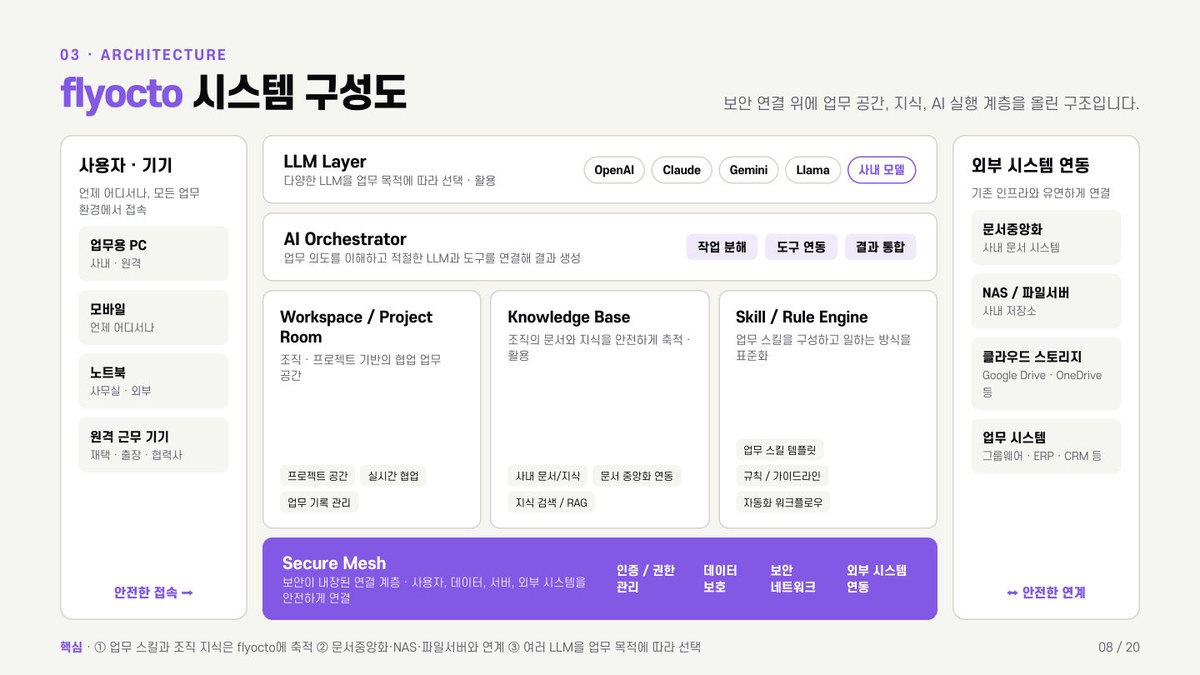Viewport: 1200px width, 675px height.
Task: Click the flyocto 시스템 구성도 title
Action: tap(233, 93)
